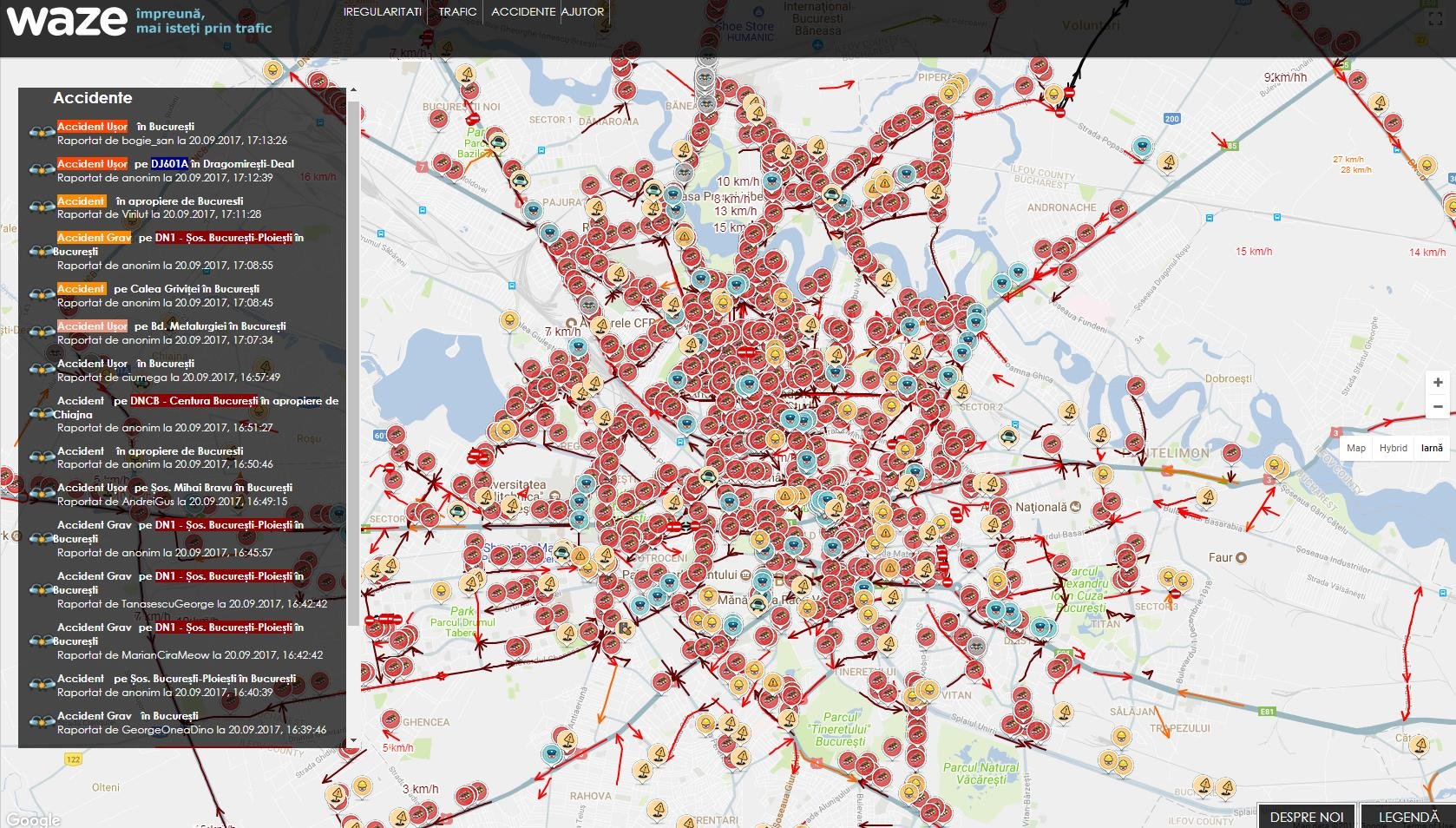This screenshot has width=1456, height=828.
Task: Click accident icon for 16:50:46 report
Action: pyautogui.click(x=42, y=457)
